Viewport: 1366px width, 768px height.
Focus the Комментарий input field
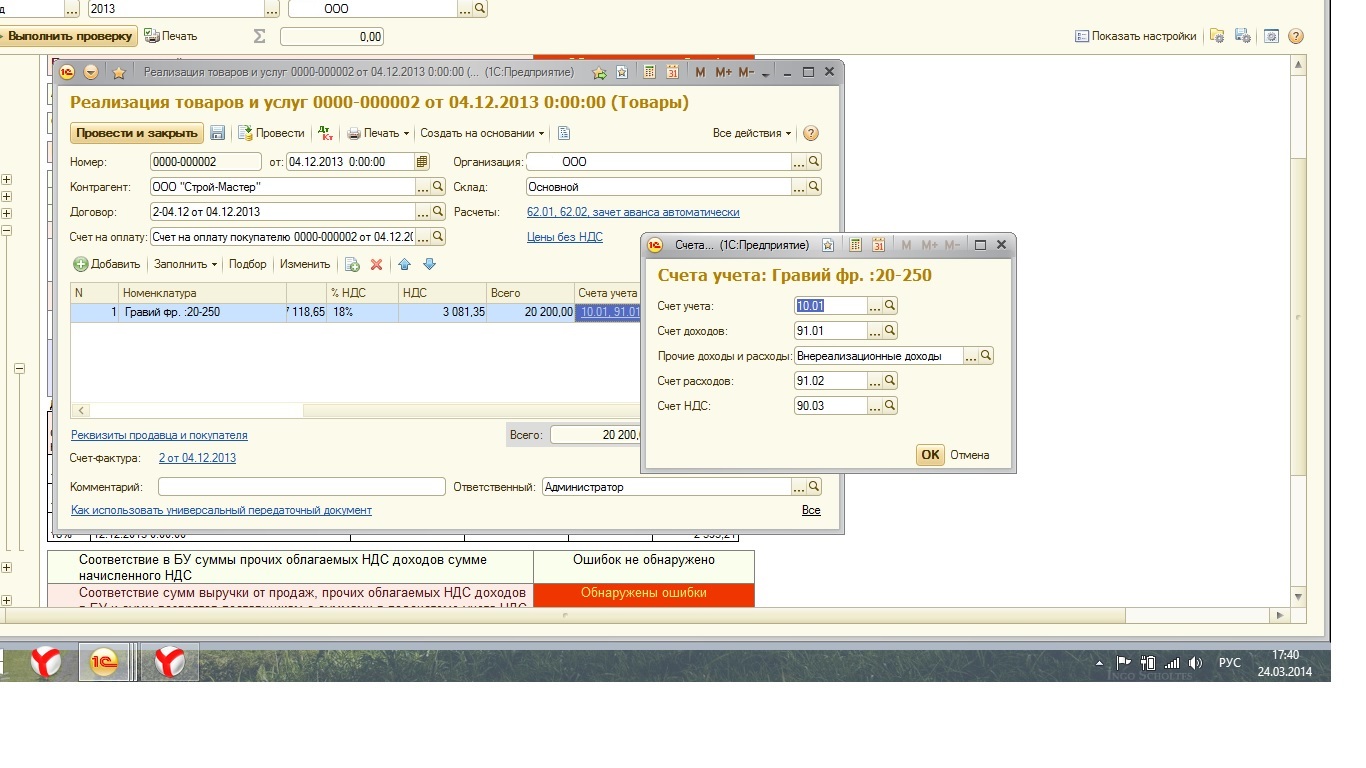pos(301,487)
